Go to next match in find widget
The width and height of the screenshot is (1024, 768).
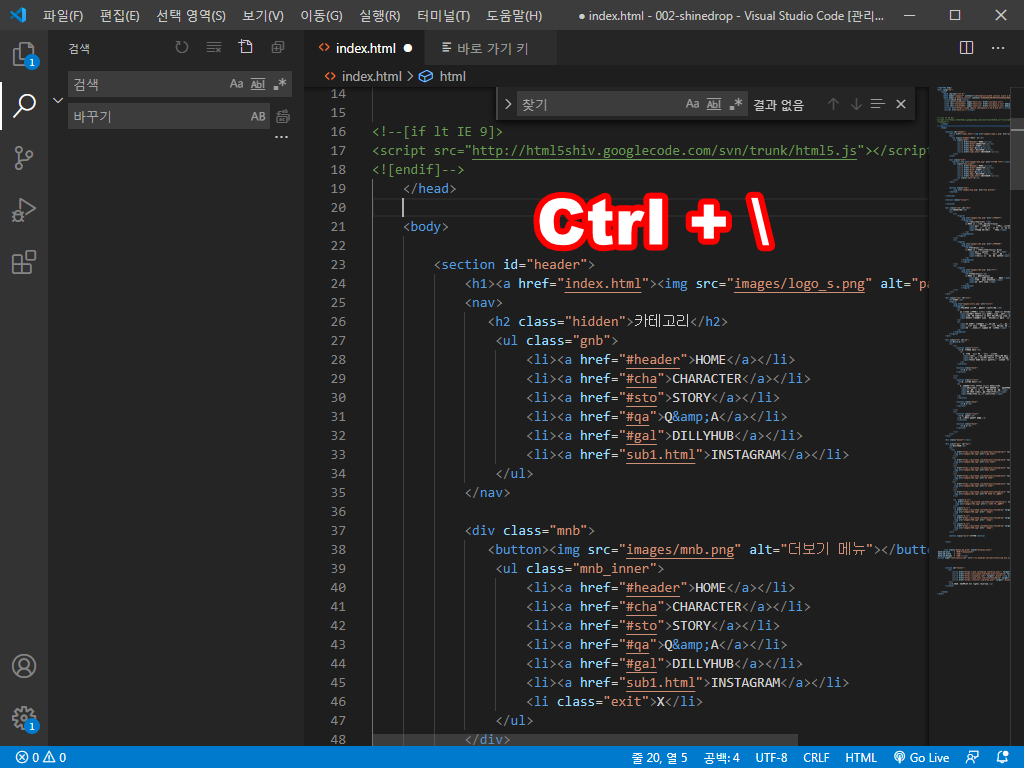pyautogui.click(x=856, y=104)
